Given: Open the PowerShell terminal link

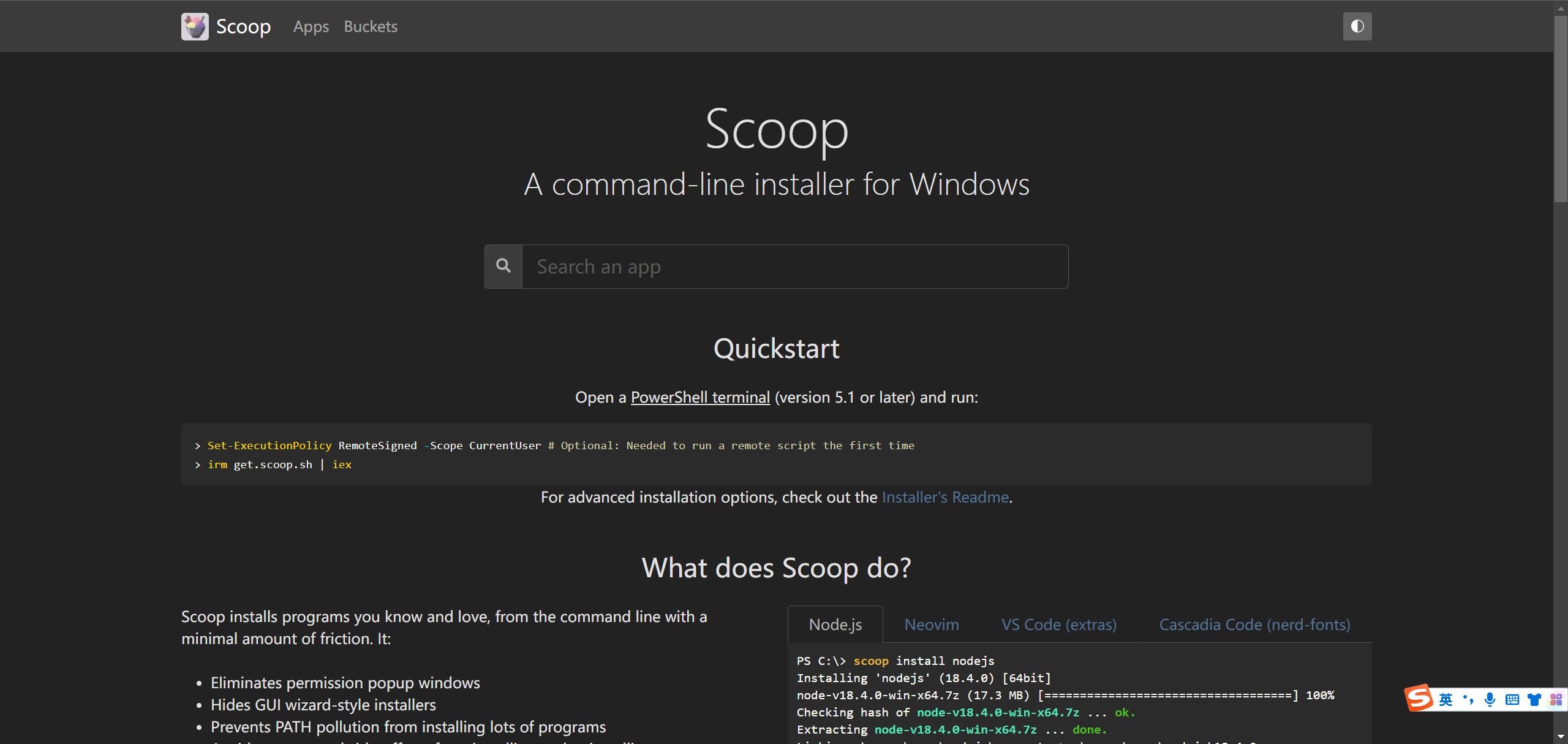Looking at the screenshot, I should pyautogui.click(x=700, y=397).
